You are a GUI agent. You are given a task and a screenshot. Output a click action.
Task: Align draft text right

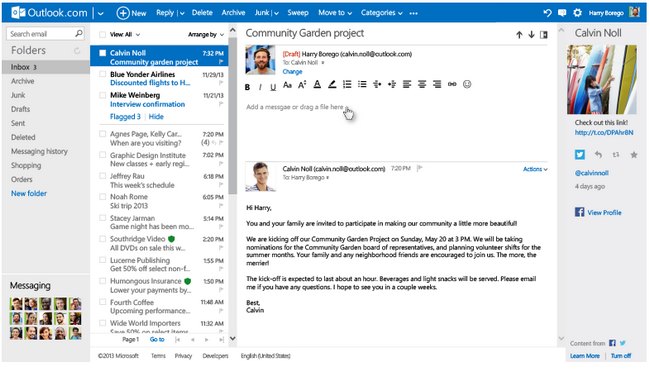point(437,85)
